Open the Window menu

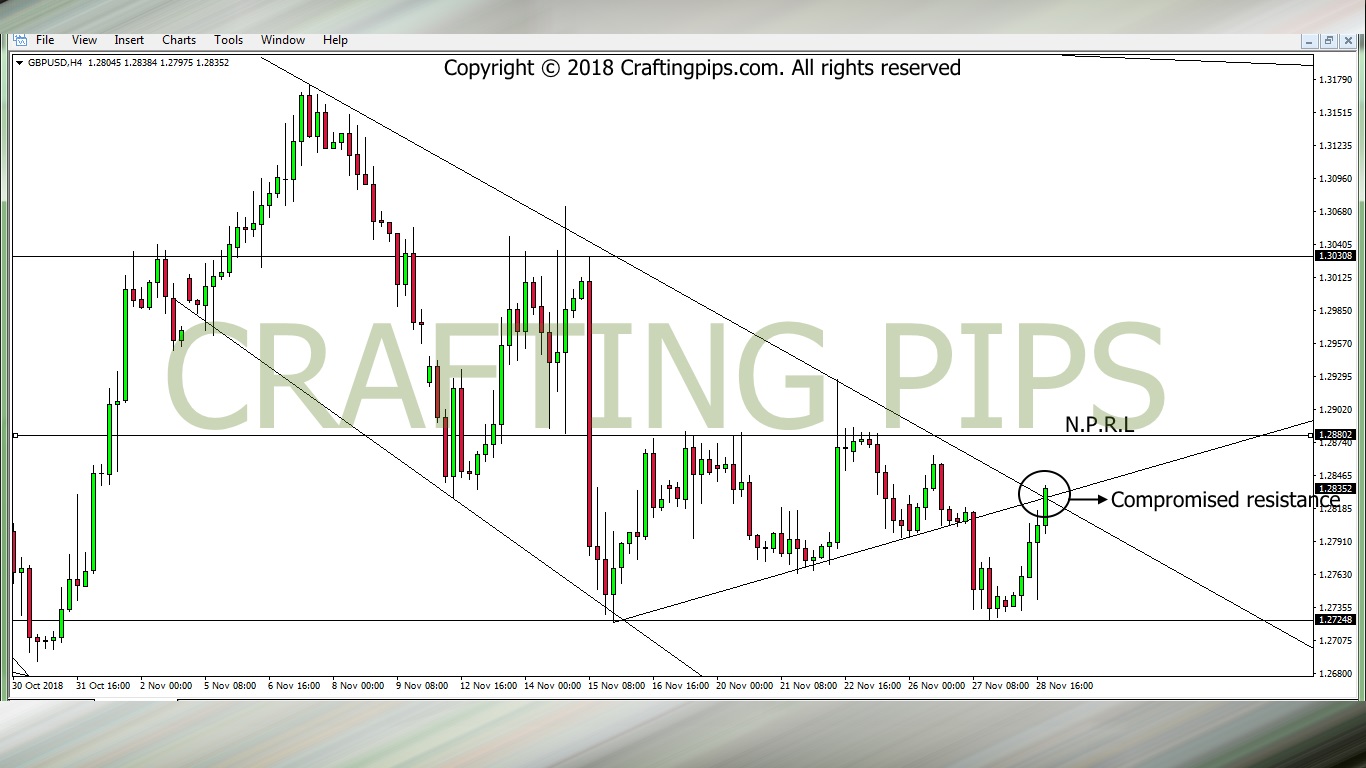click(283, 40)
